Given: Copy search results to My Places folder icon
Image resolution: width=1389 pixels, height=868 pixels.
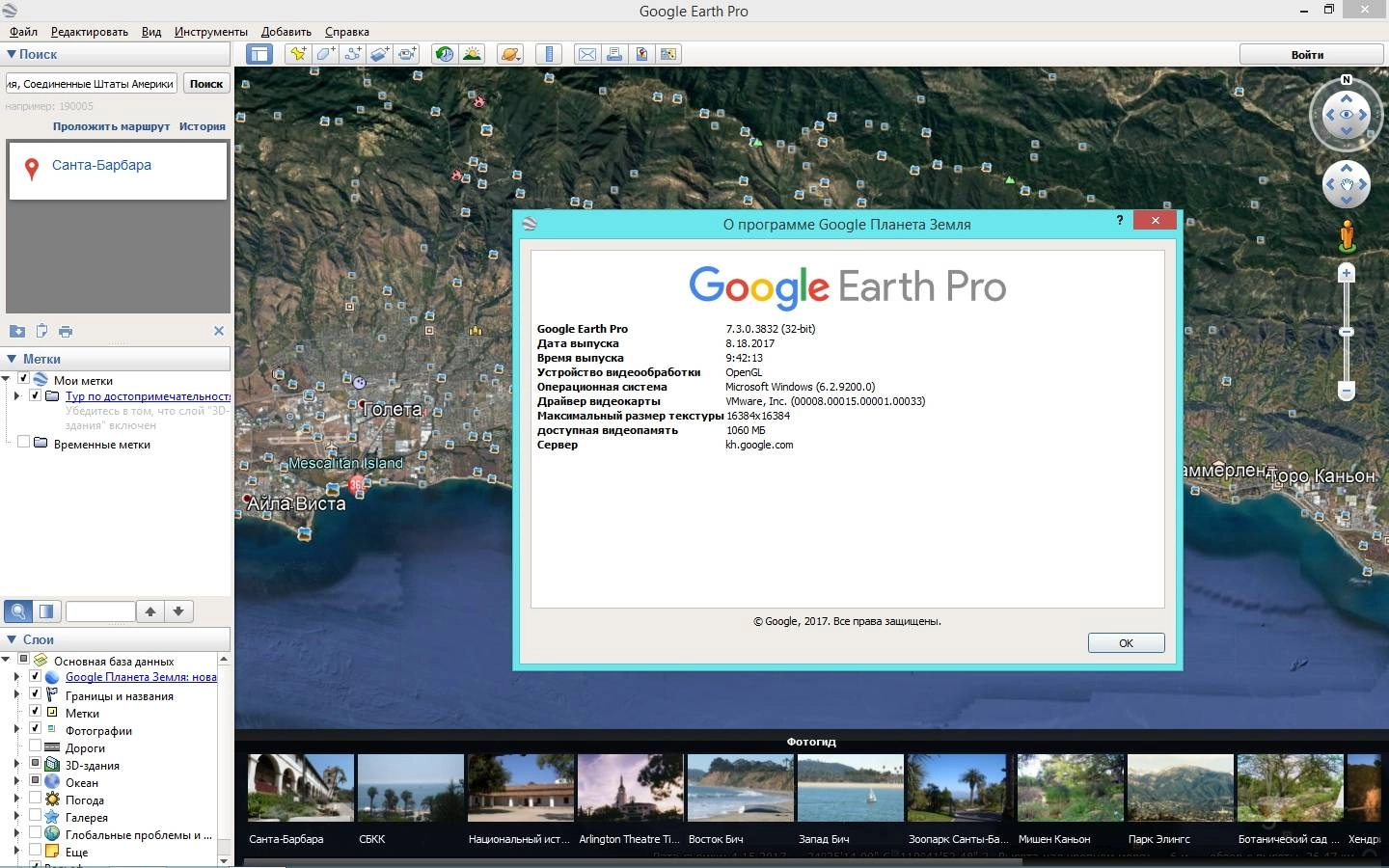Looking at the screenshot, I should coord(17,331).
